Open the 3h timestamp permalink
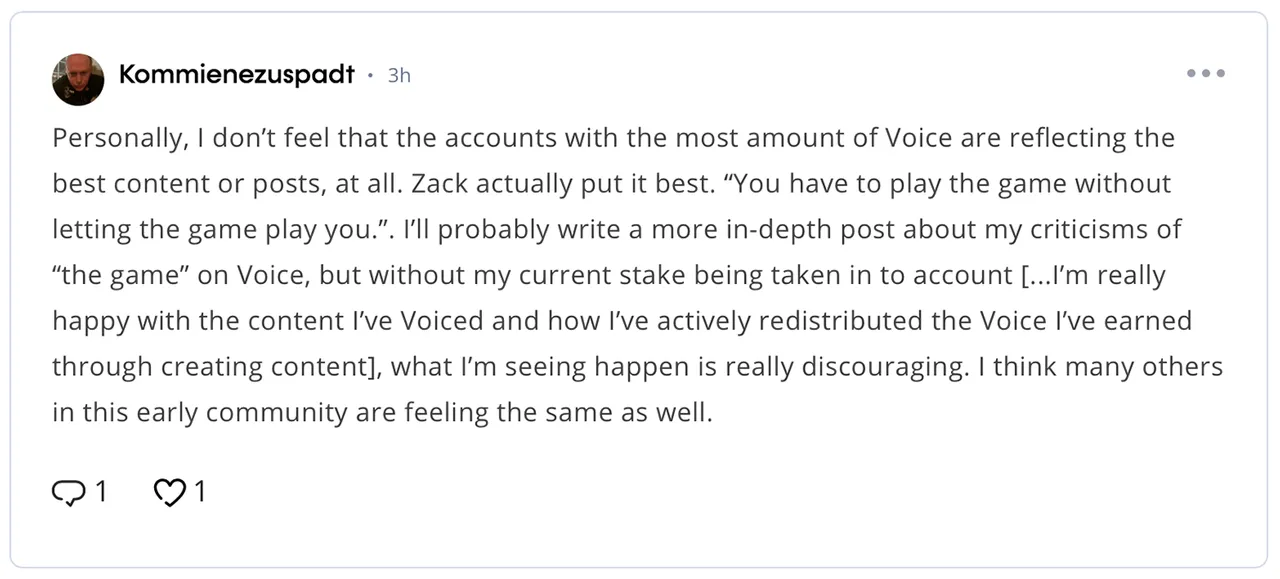The image size is (1280, 579). [399, 75]
